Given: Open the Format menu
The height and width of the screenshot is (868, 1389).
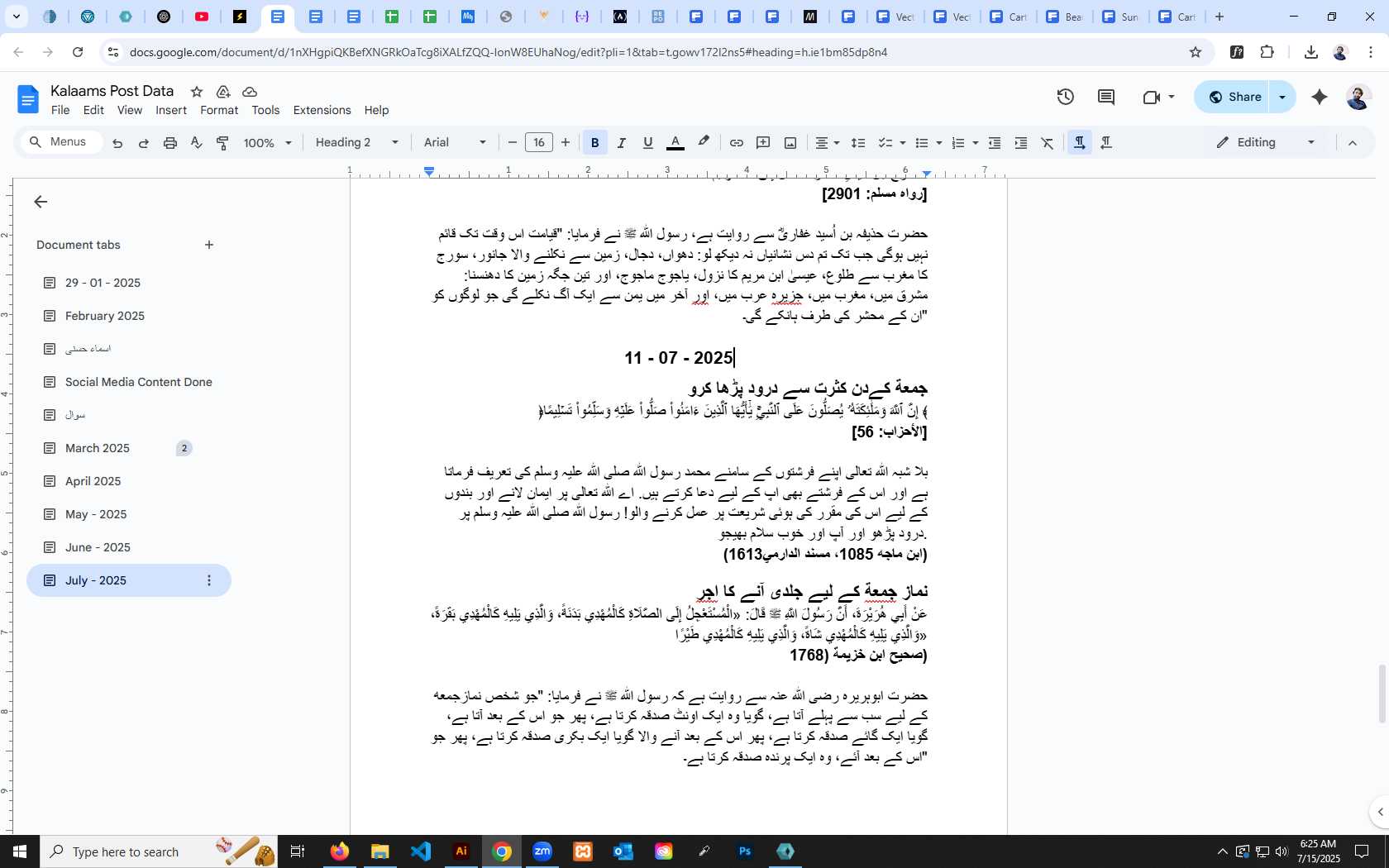Looking at the screenshot, I should [219, 110].
